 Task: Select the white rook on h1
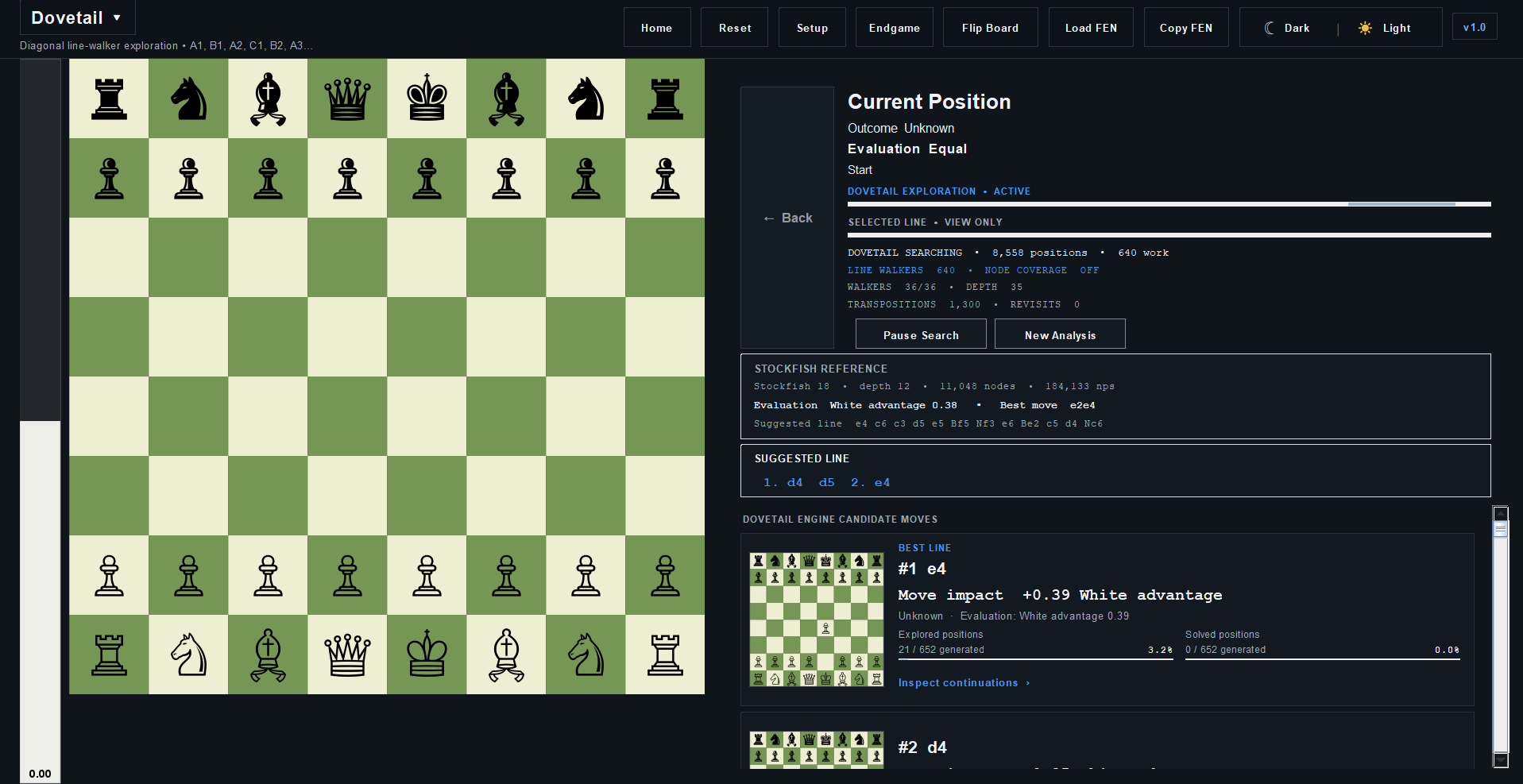[665, 655]
